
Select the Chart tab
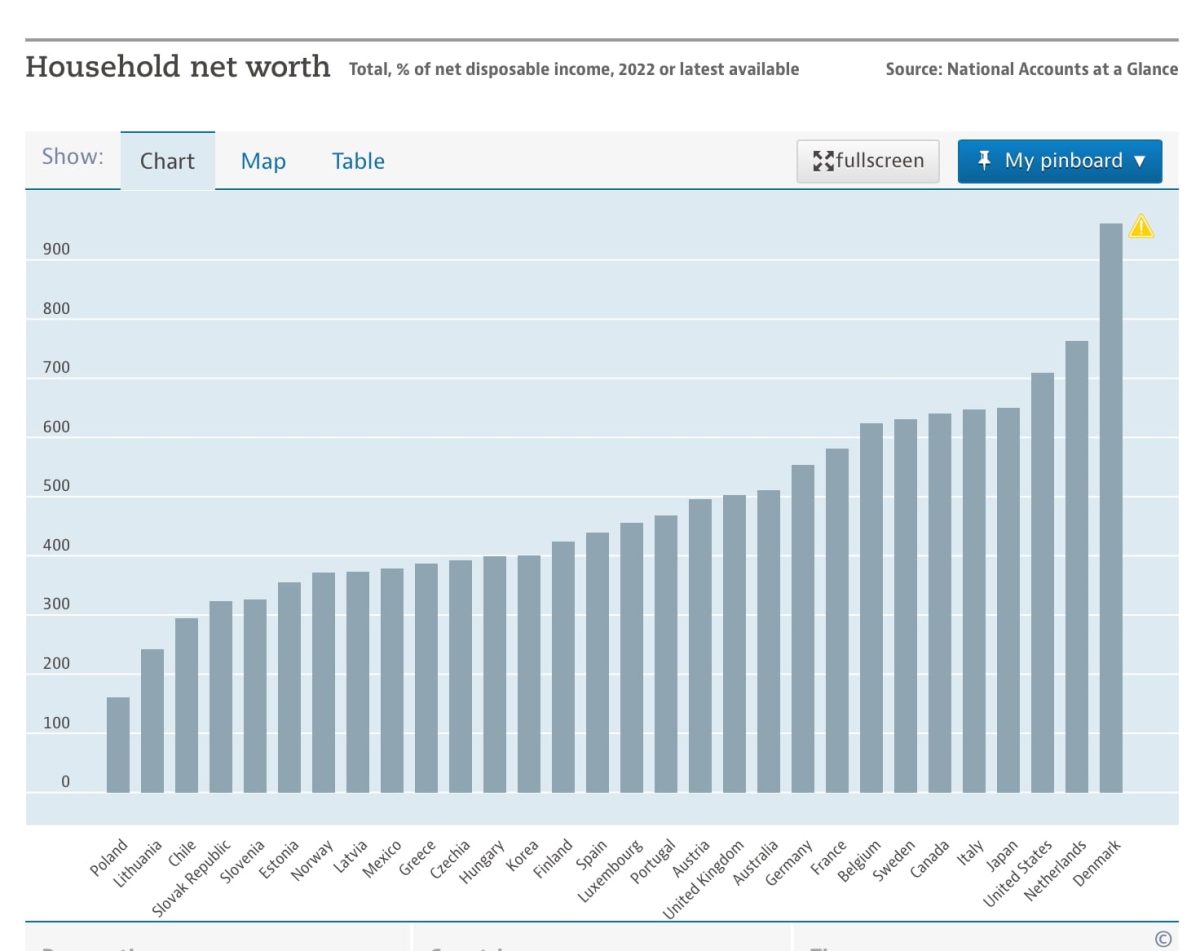tap(167, 161)
